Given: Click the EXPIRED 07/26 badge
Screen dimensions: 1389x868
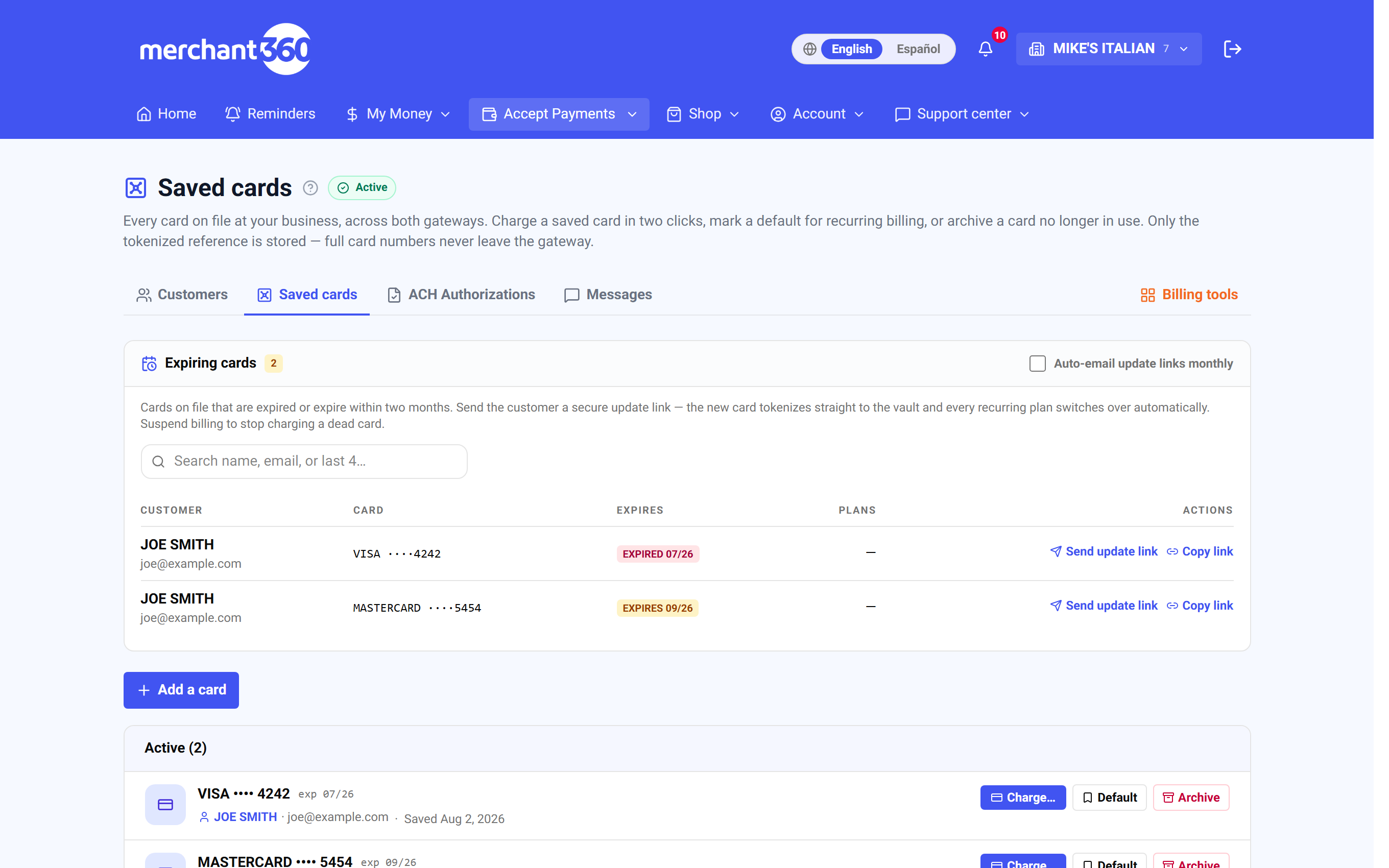Looking at the screenshot, I should click(x=658, y=554).
